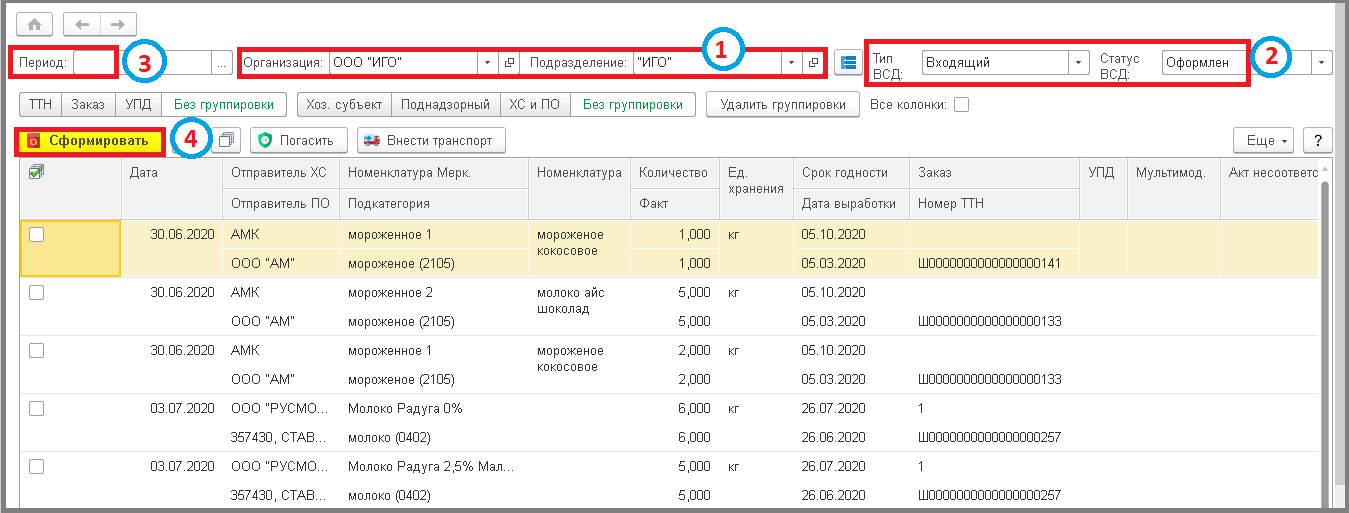
Task: Tick checkbox for row with ТТН ending 141
Action: tap(37, 234)
